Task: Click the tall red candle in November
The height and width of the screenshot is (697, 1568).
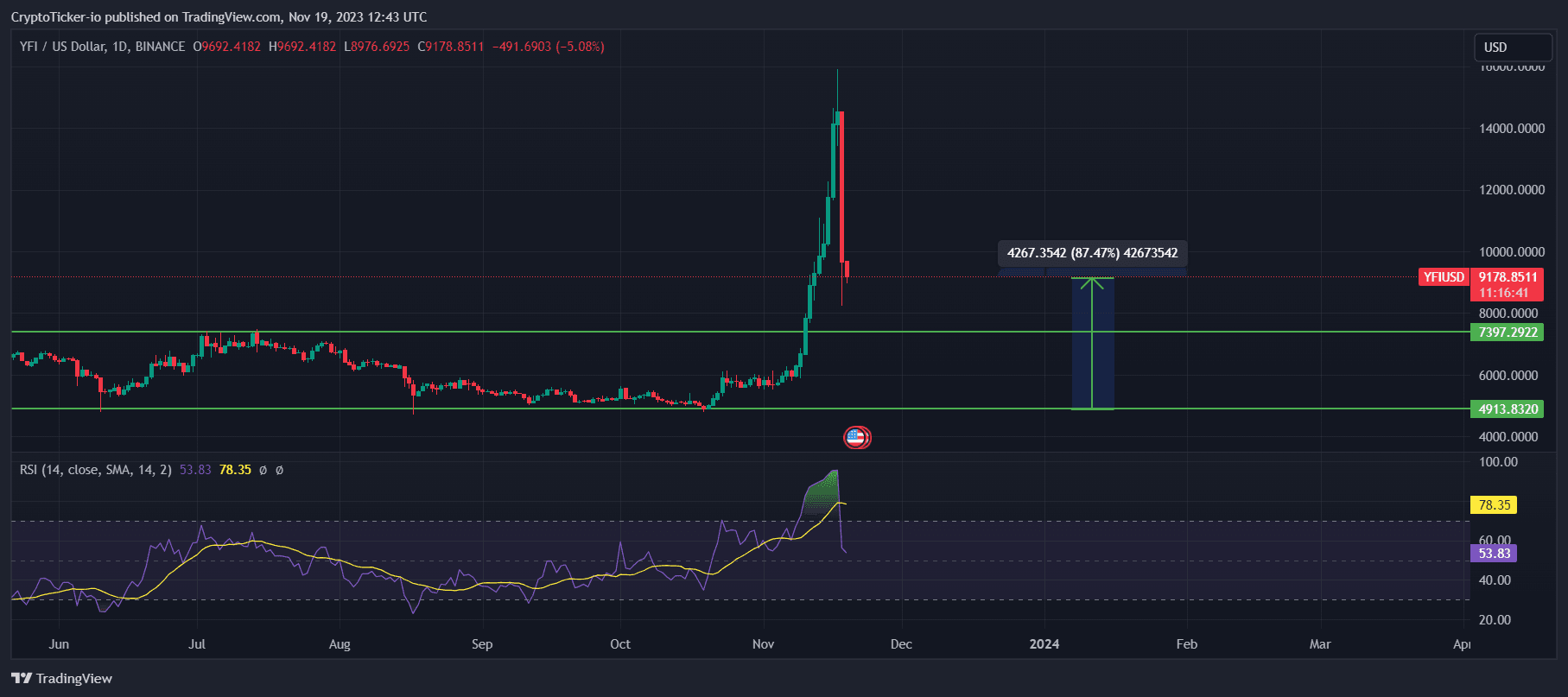Action: [x=841, y=186]
